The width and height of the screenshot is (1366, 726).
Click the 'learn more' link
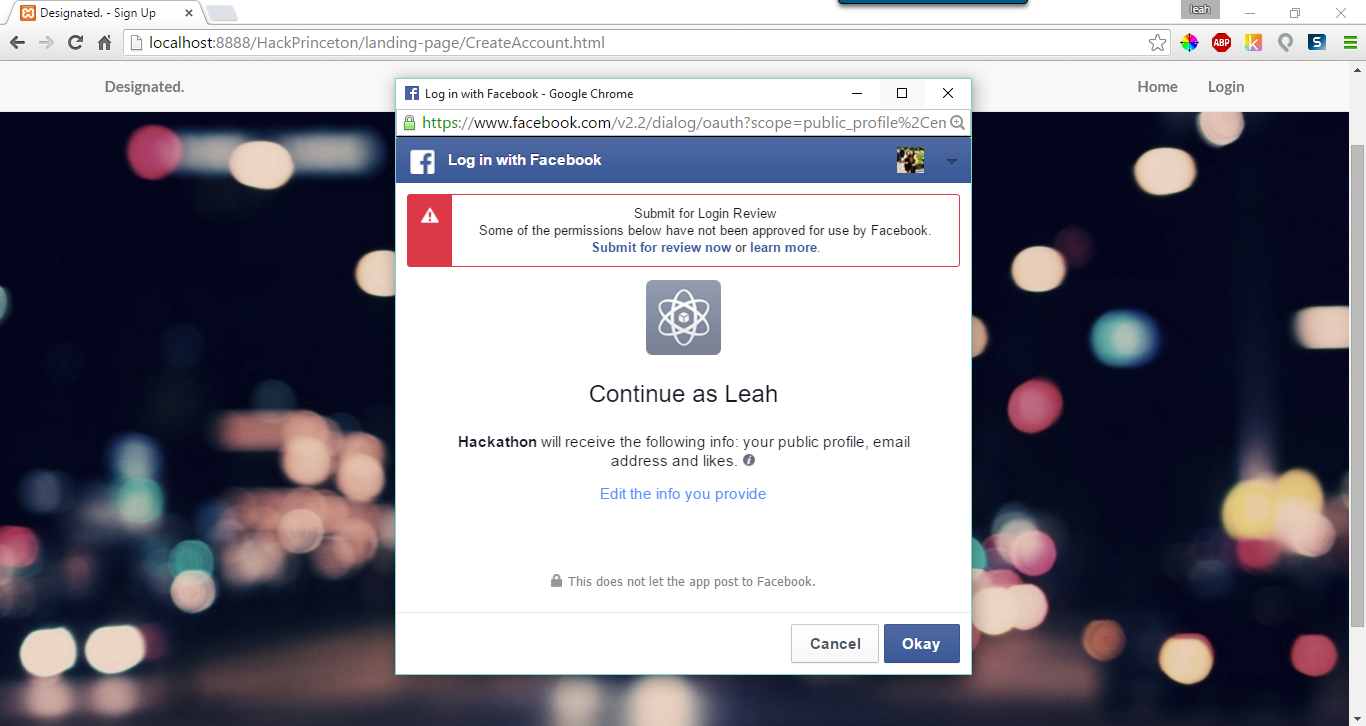tap(783, 247)
